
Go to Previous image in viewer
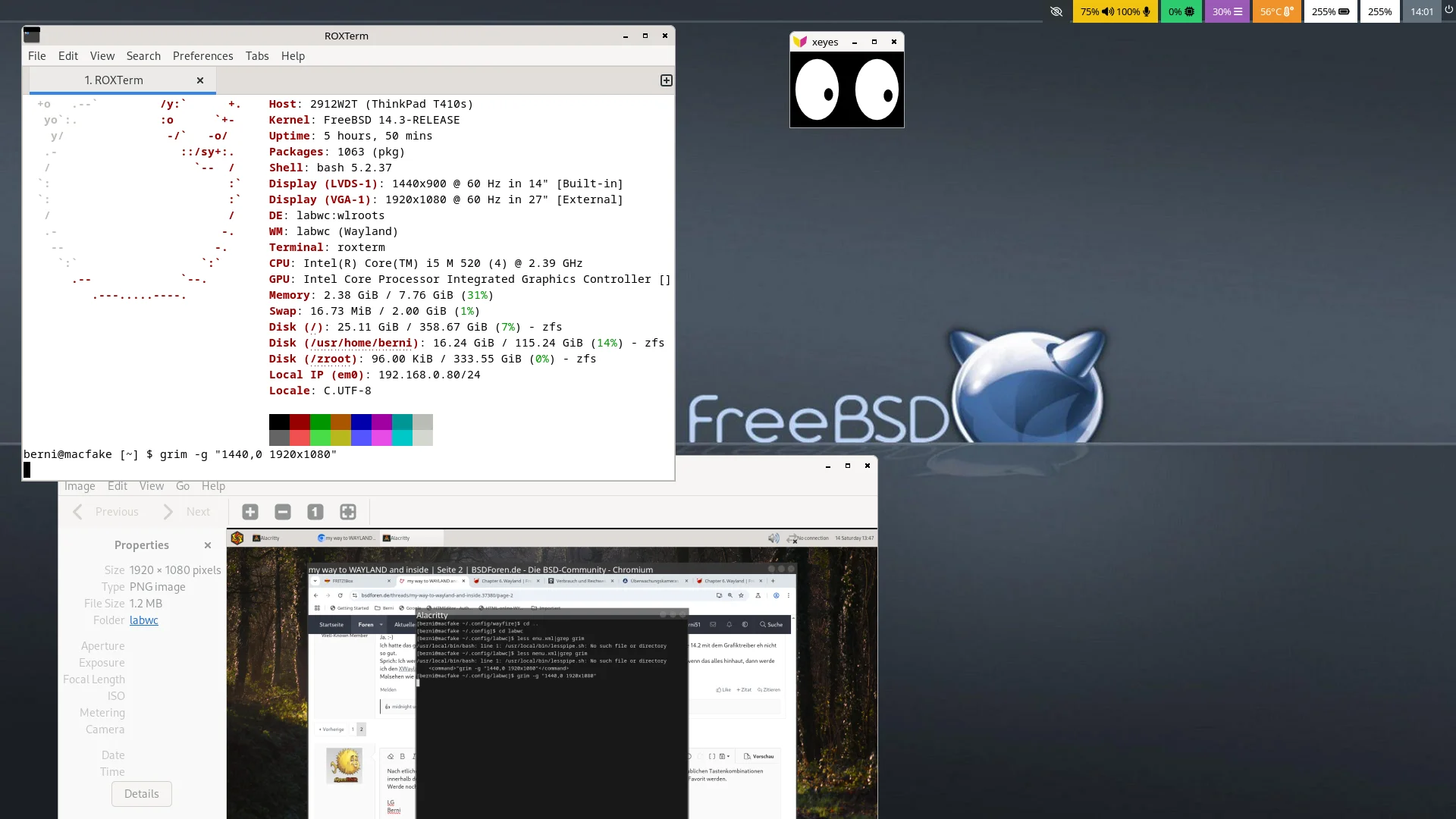click(x=105, y=512)
